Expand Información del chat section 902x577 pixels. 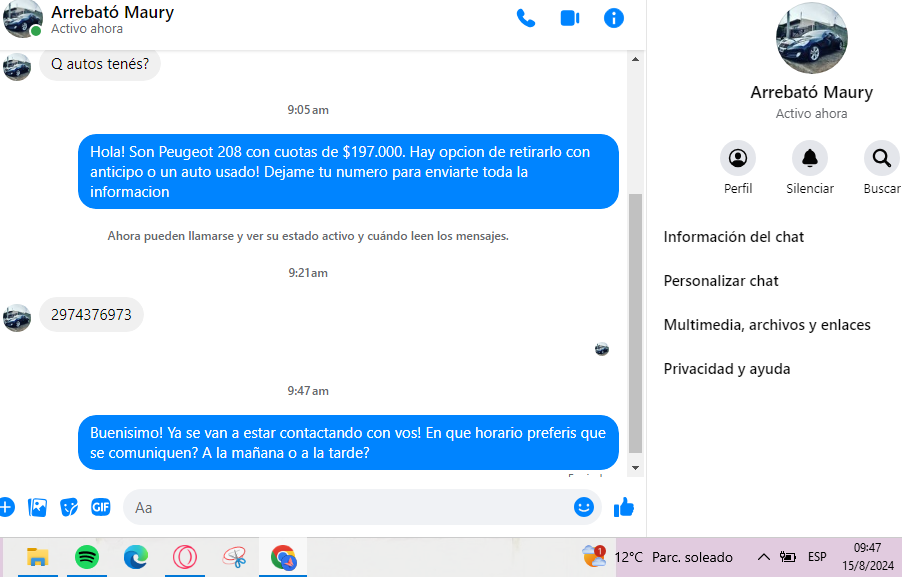point(733,237)
